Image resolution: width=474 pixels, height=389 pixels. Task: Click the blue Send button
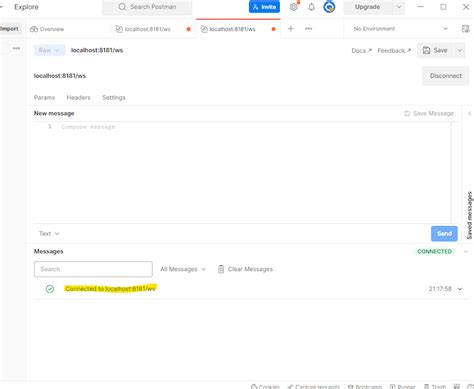(444, 234)
